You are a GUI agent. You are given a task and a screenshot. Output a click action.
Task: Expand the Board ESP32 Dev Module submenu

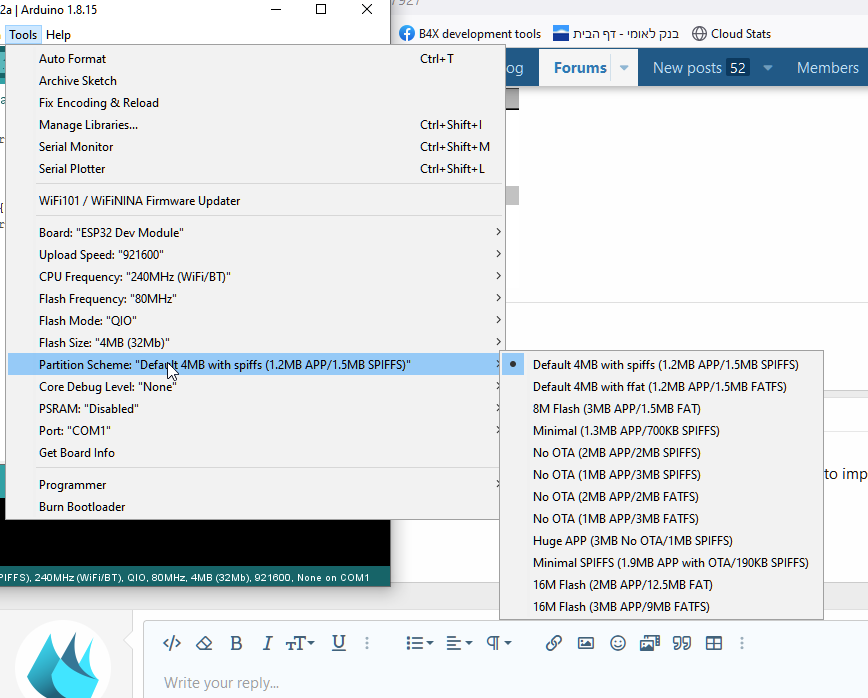(x=255, y=232)
